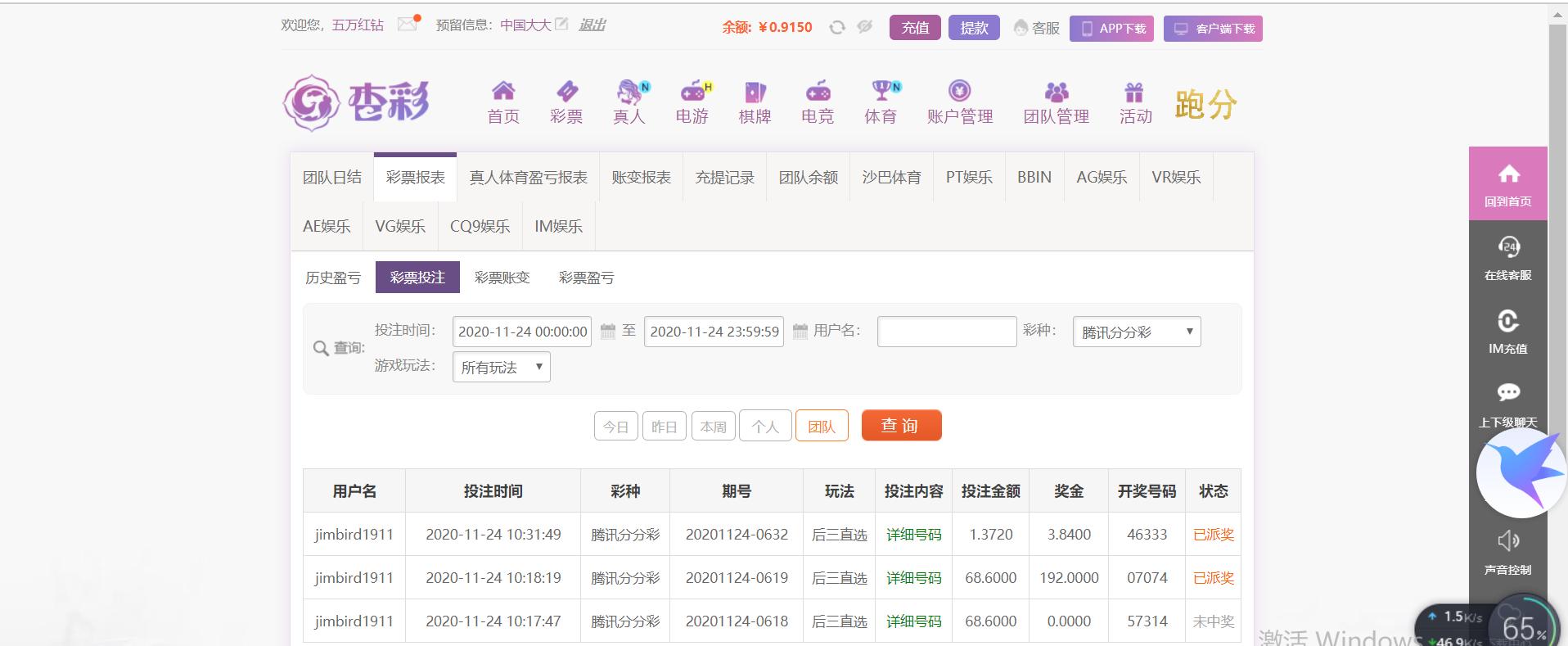Open 详细号码 for period 20201124-0618
The image size is (1568, 646).
click(913, 621)
